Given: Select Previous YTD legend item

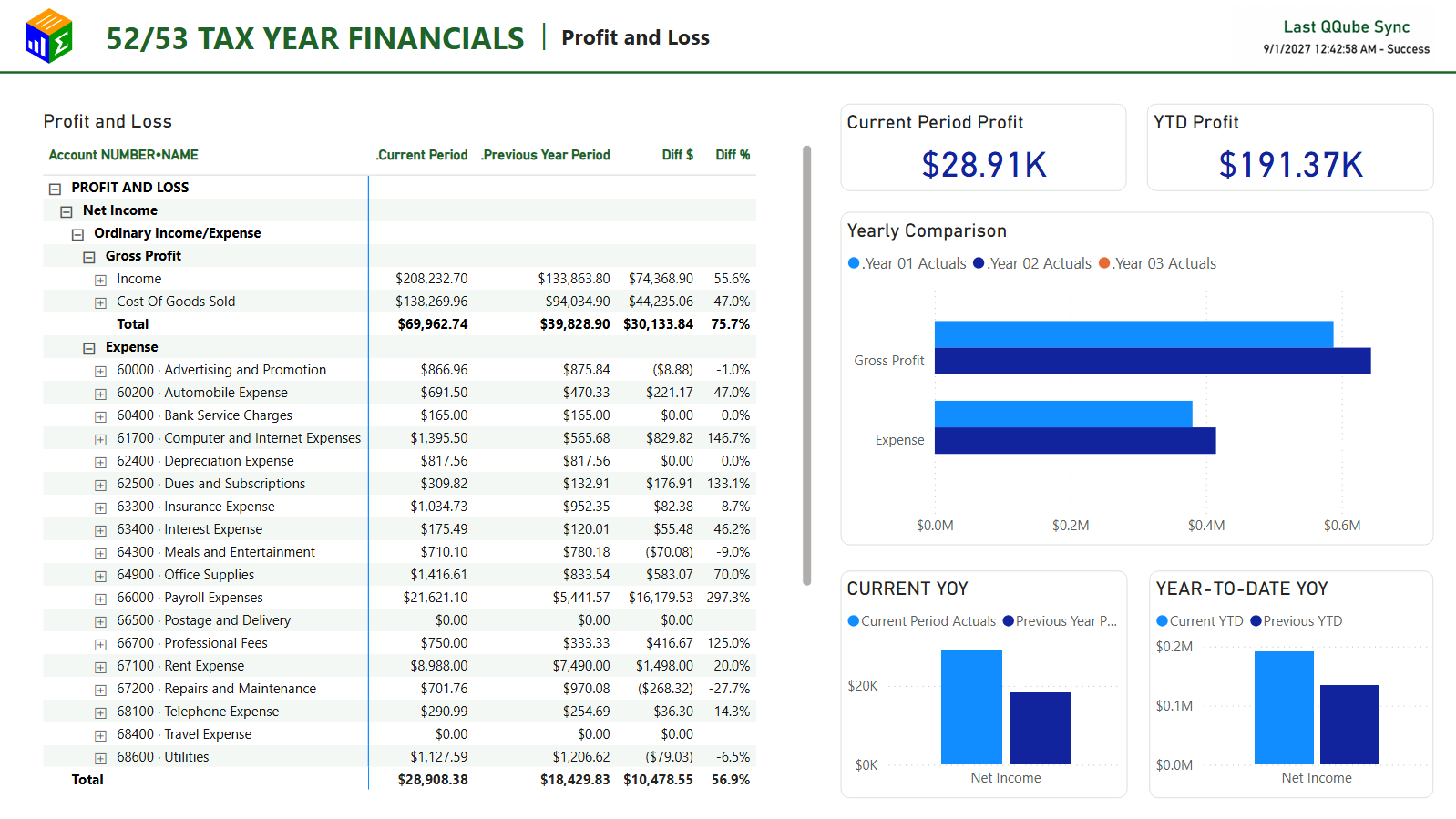Looking at the screenshot, I should click(x=1297, y=621).
